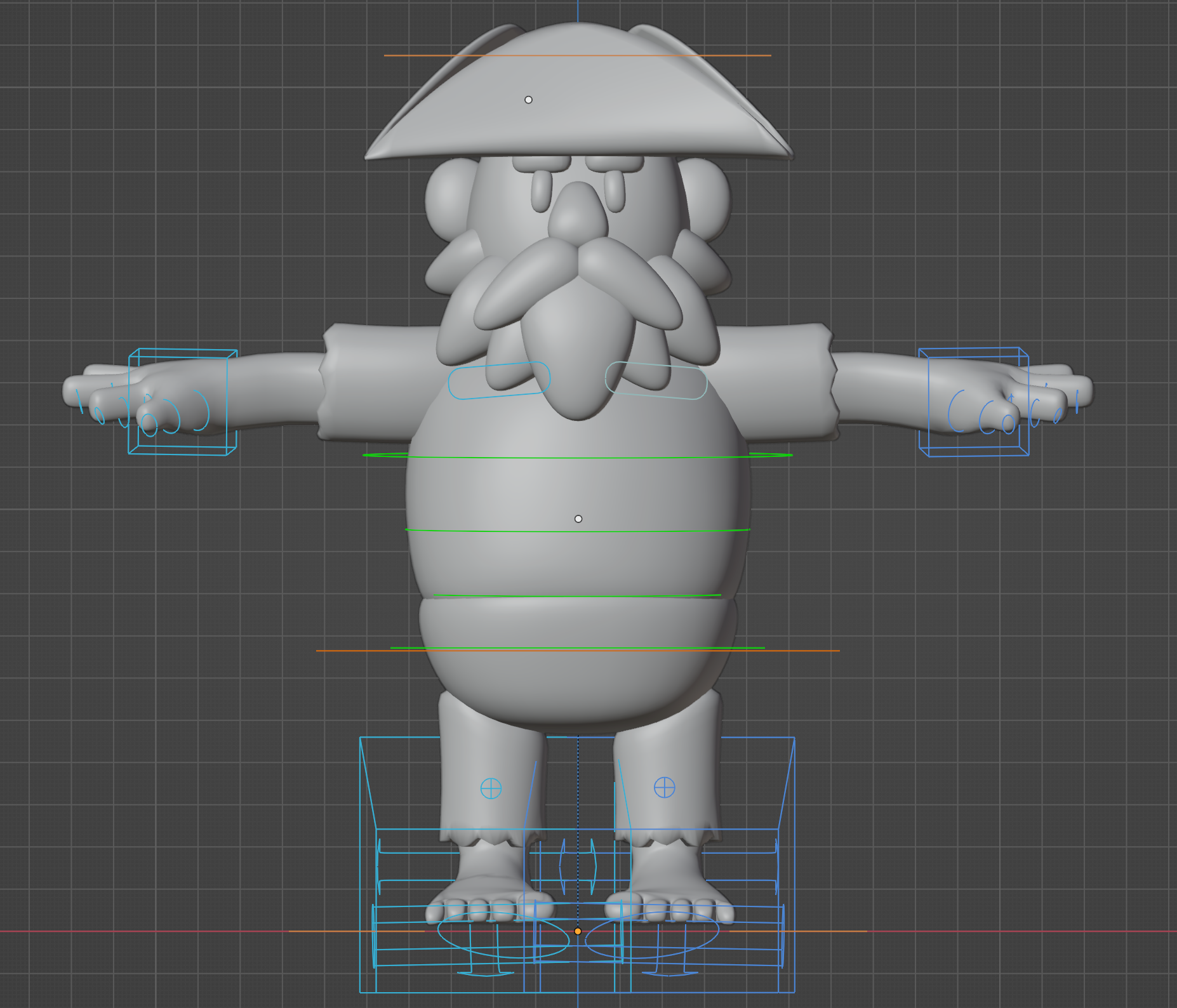
Task: Select the darker blue ellipse foot control
Action: [652, 935]
